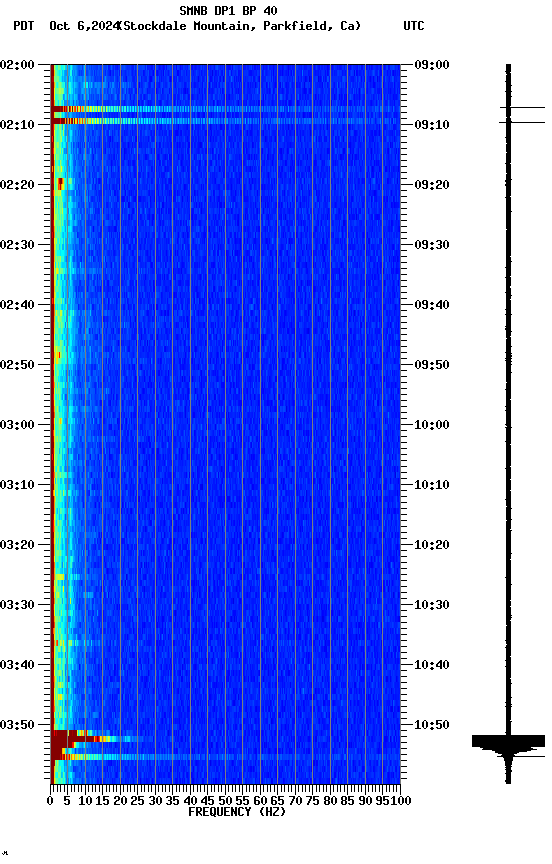Screen dimensions: 552x864
Task: Click the 'PDT' timezone label
Action: click(x=24, y=26)
